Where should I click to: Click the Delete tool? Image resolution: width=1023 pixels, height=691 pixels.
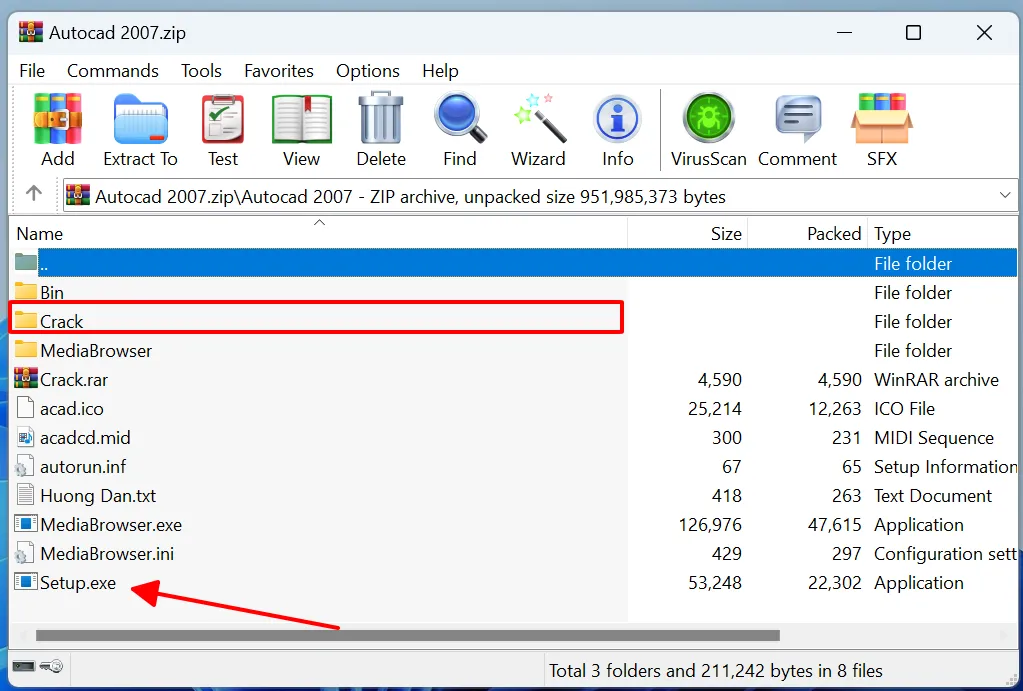click(380, 128)
